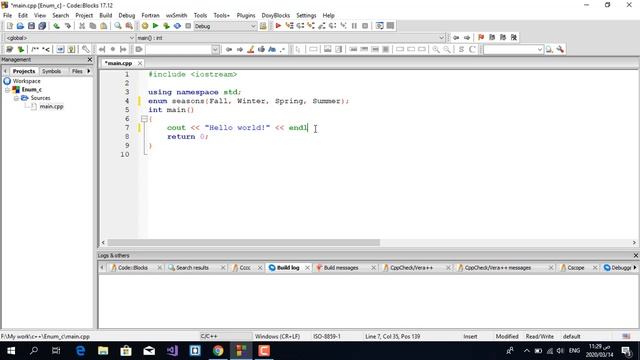Click the Replace icon in toolbar
Image resolution: width=640 pixels, height=360 pixels.
129,26
